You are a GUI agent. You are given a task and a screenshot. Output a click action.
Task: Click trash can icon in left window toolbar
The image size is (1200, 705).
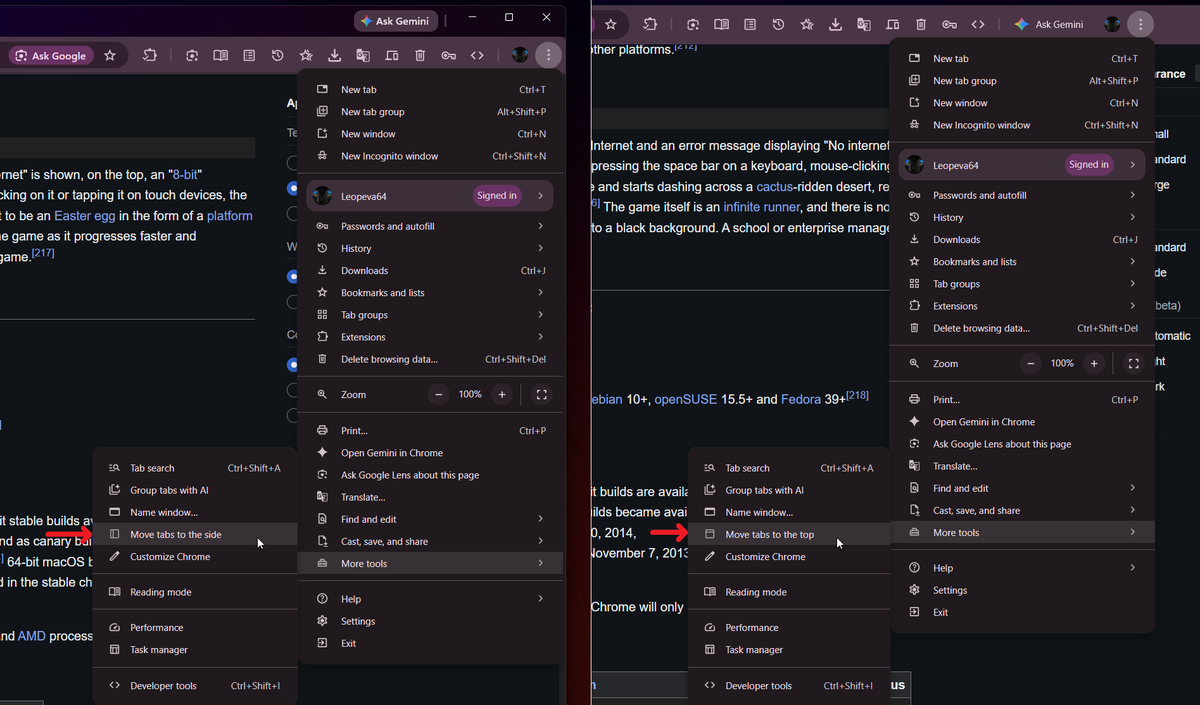(x=421, y=56)
